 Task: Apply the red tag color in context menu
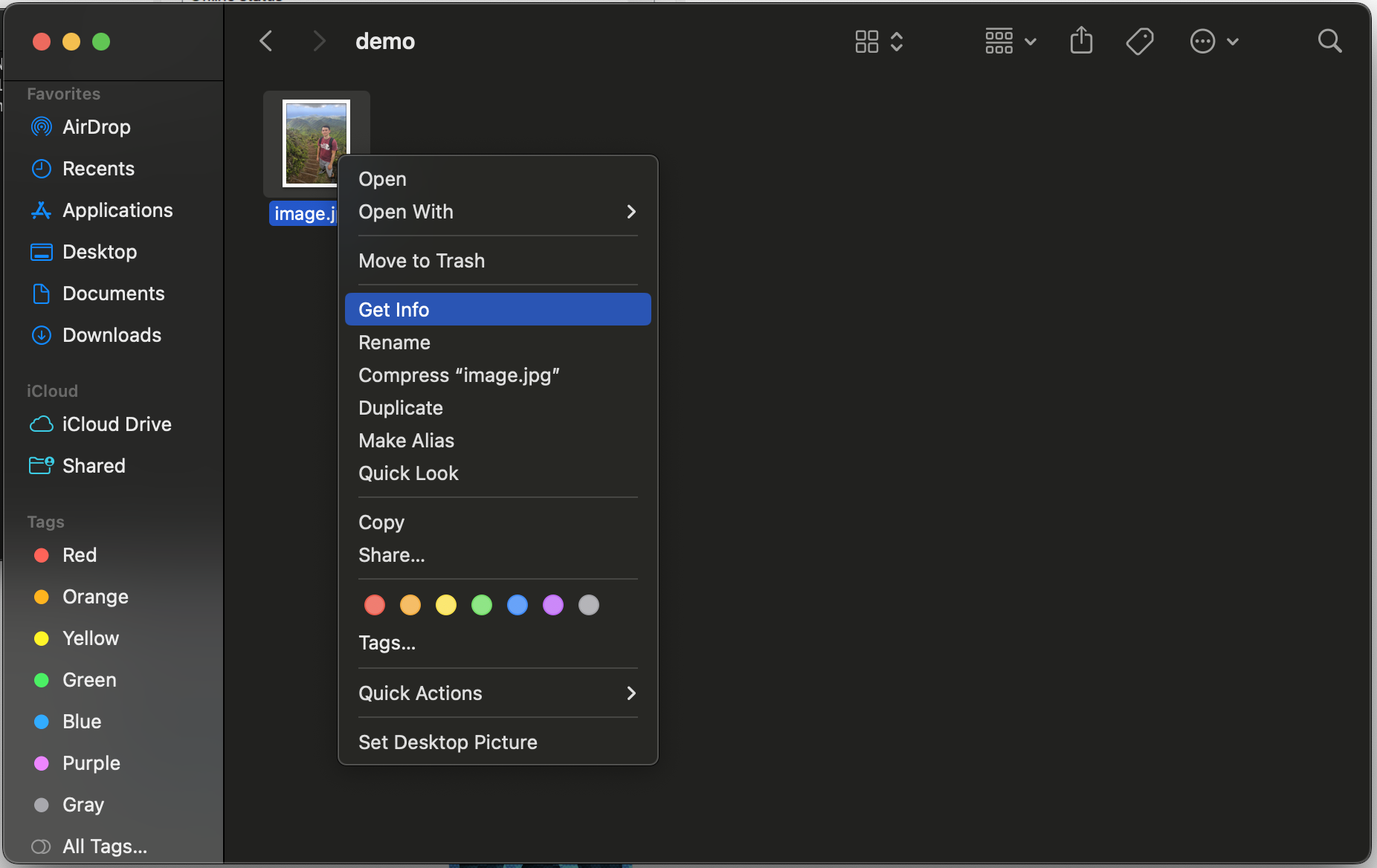(375, 605)
